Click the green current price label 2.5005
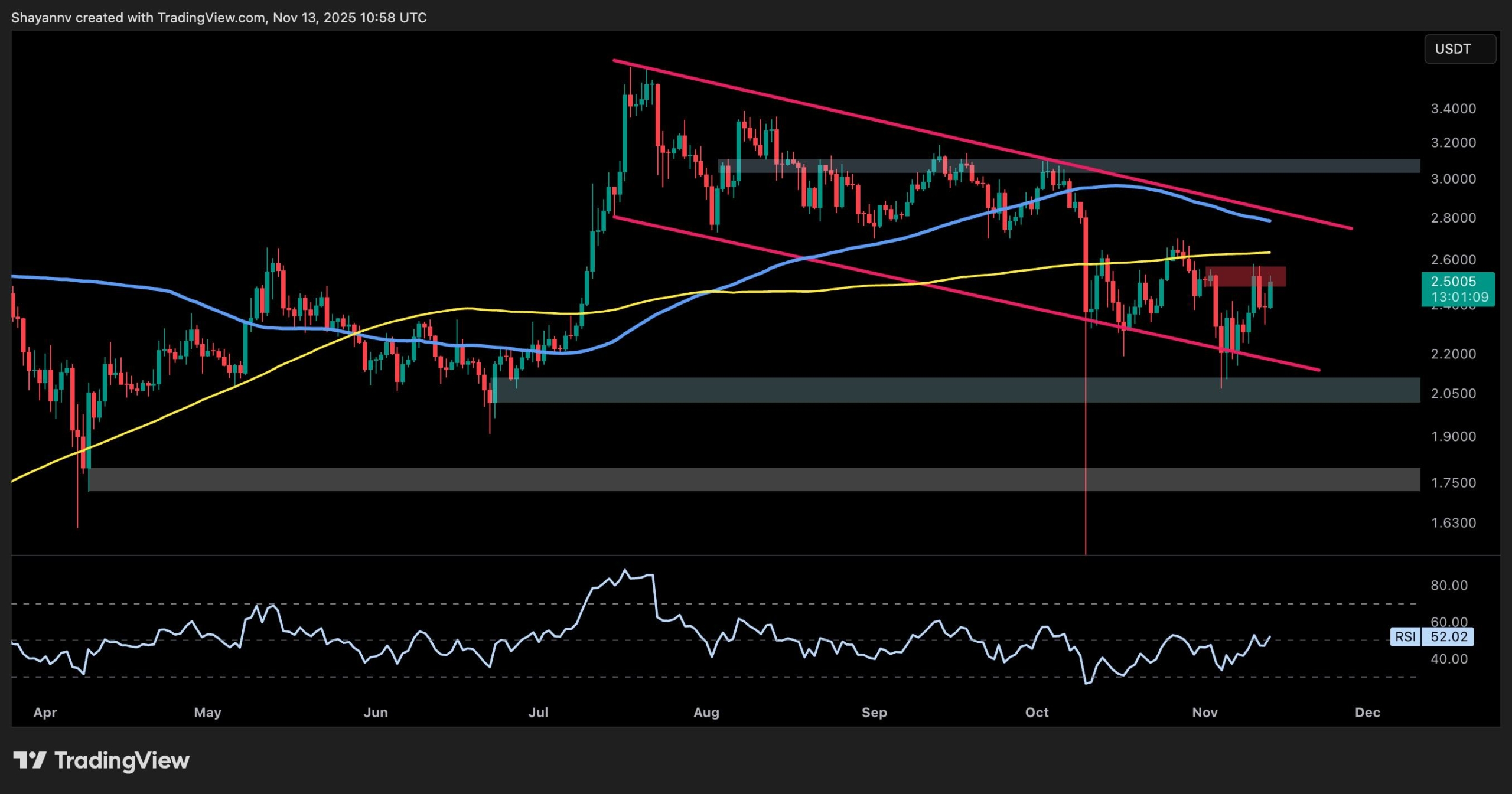Screen dimensions: 1512x794 1459,282
